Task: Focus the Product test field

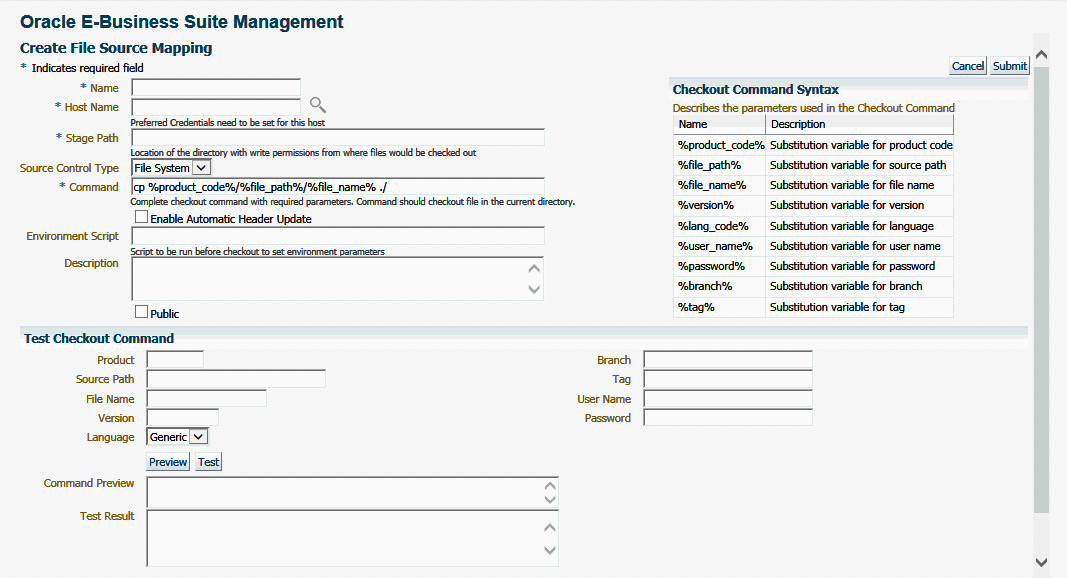Action: [175, 359]
